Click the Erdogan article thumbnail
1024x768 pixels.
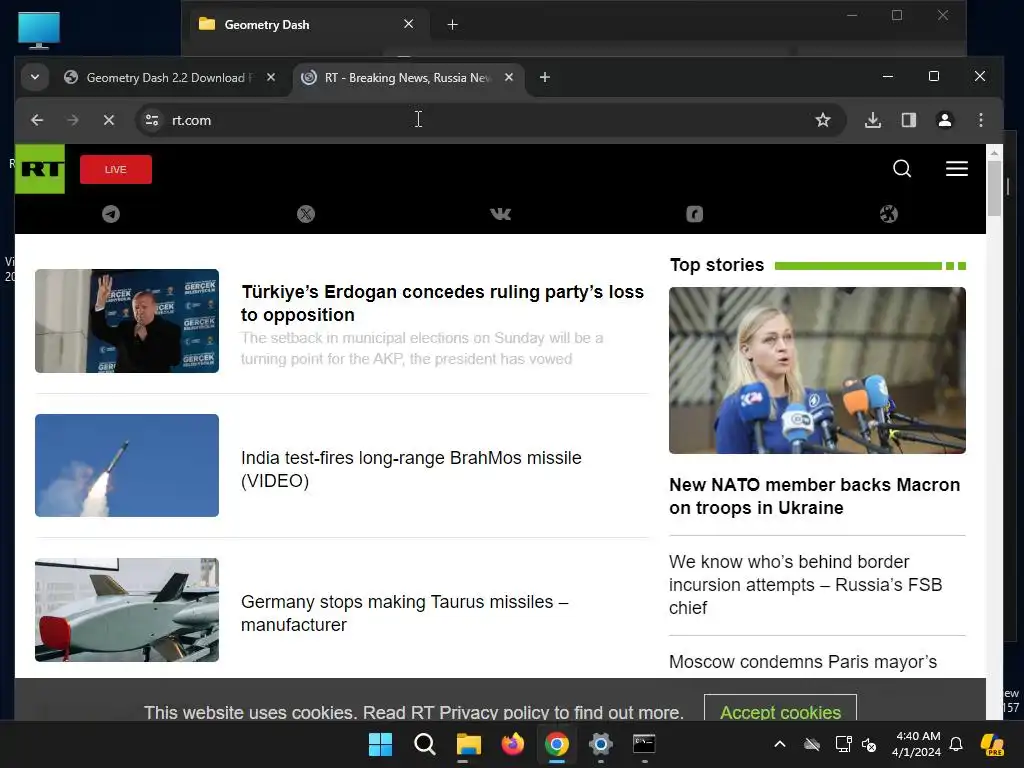coord(127,321)
